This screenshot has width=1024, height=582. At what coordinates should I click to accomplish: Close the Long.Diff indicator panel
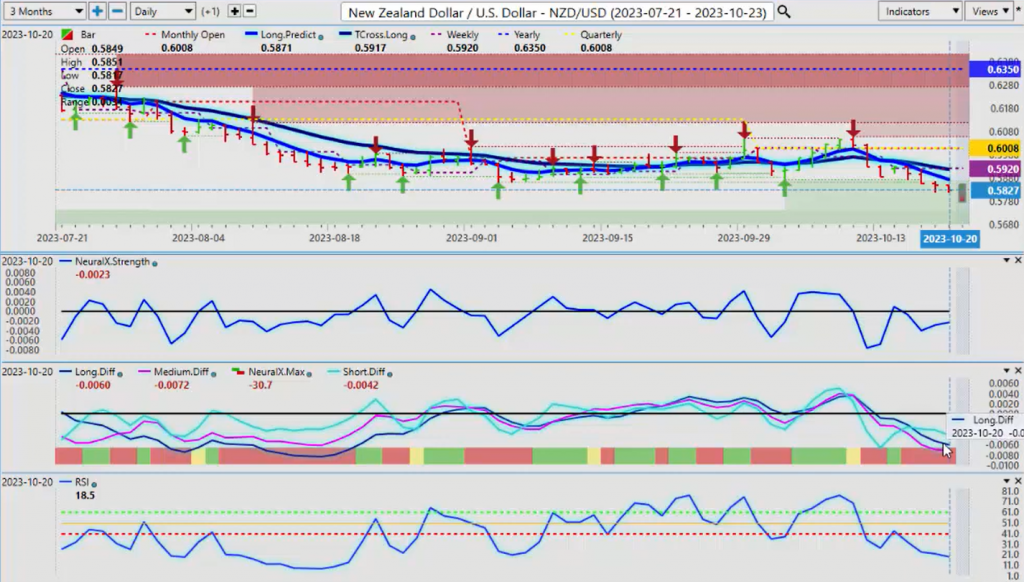(x=1017, y=370)
